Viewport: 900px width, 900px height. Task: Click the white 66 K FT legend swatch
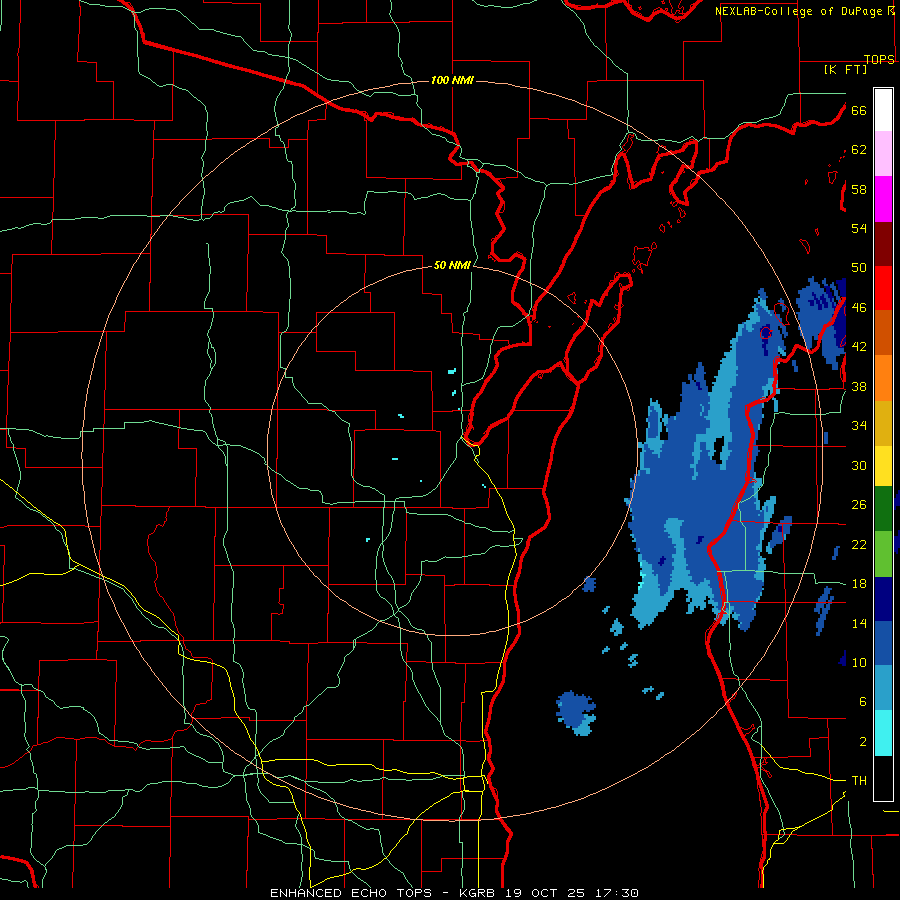[883, 110]
